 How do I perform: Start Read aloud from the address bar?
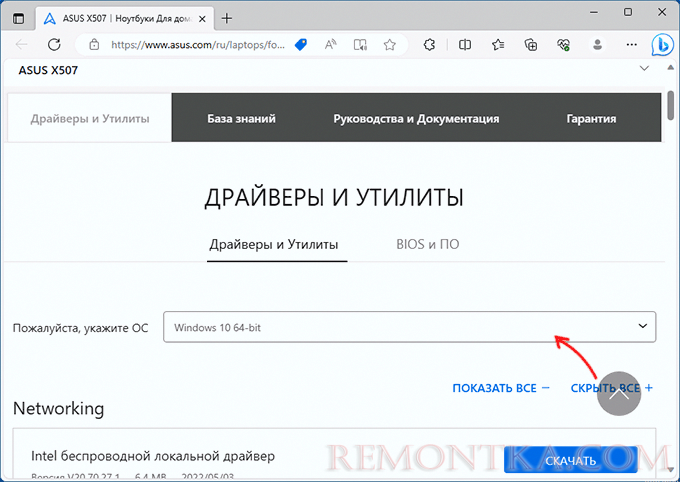pos(330,44)
